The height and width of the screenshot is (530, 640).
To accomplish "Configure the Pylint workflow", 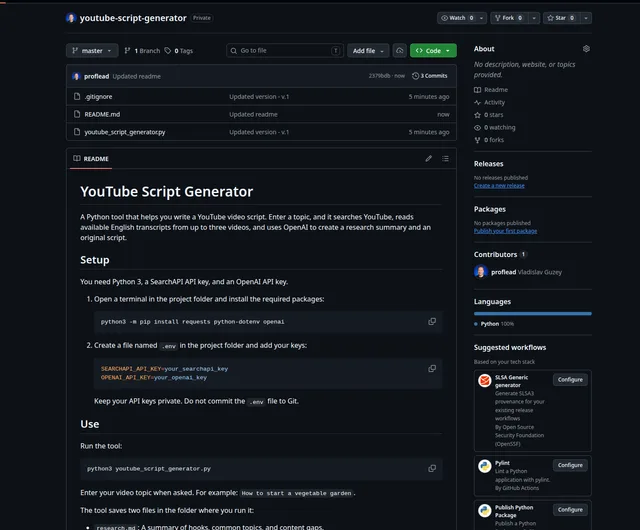I will pos(570,465).
